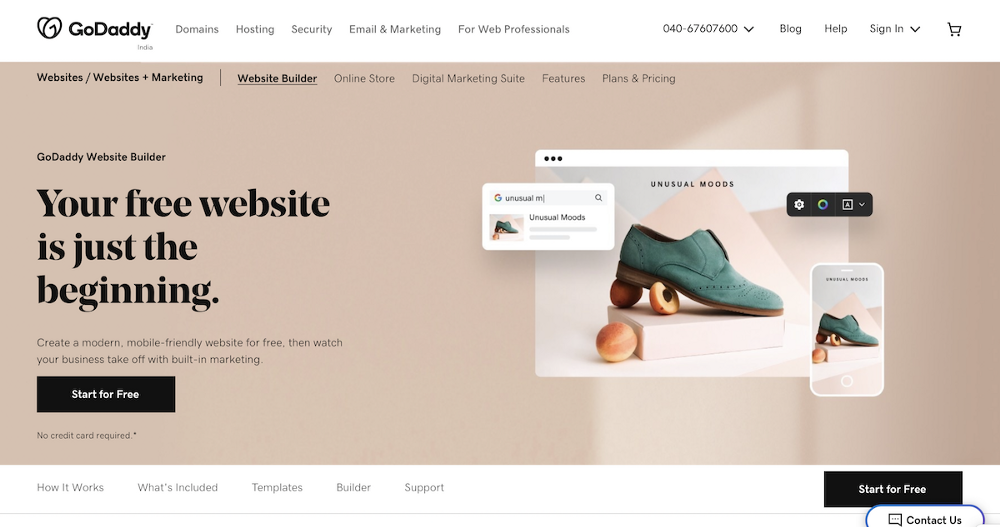Go to Plans & Pricing tab

click(638, 78)
